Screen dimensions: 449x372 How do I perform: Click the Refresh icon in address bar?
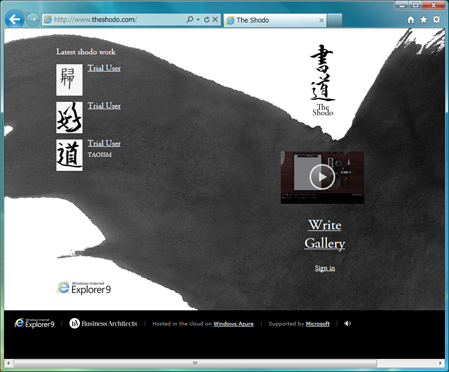click(207, 20)
